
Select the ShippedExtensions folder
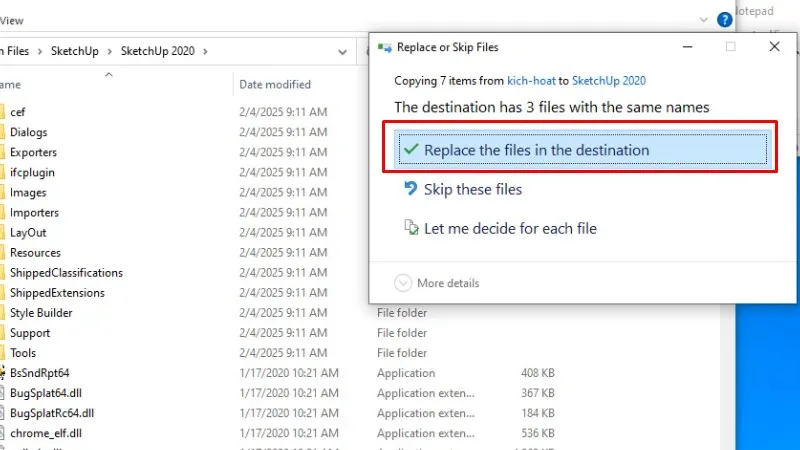(x=57, y=293)
